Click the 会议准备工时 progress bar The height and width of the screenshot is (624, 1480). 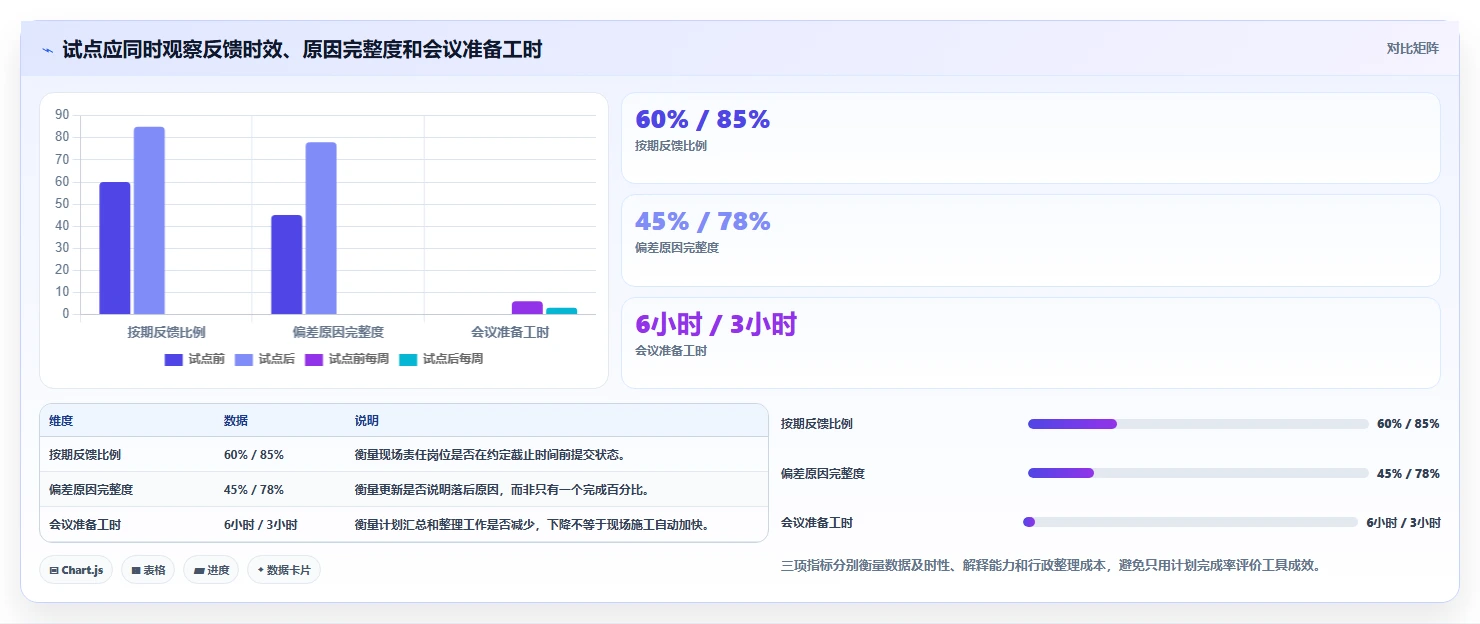[1191, 522]
